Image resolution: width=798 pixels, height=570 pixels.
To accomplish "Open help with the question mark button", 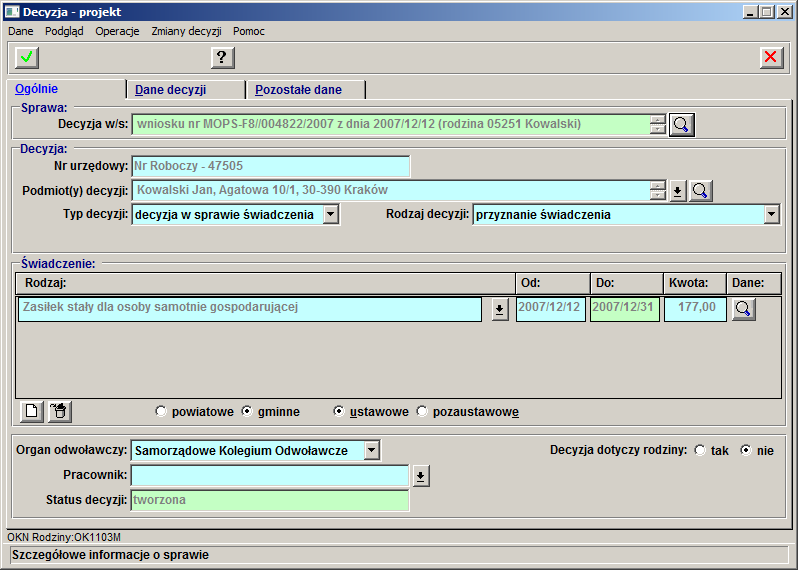I will click(222, 57).
